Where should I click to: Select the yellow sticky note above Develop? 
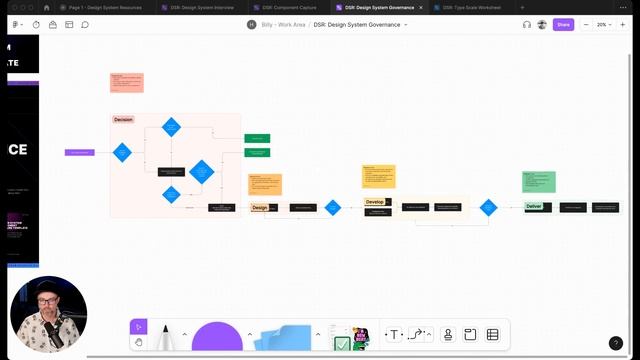click(x=379, y=176)
